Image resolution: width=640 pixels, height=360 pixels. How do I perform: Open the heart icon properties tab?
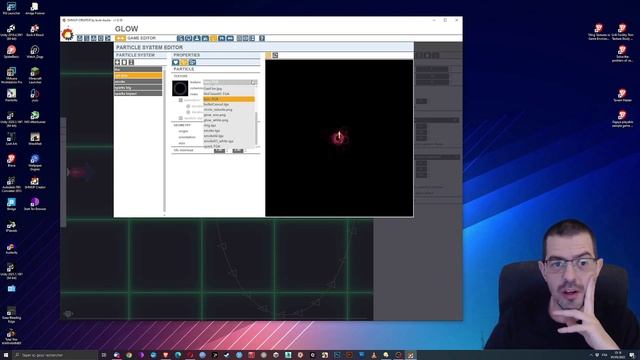tap(176, 62)
